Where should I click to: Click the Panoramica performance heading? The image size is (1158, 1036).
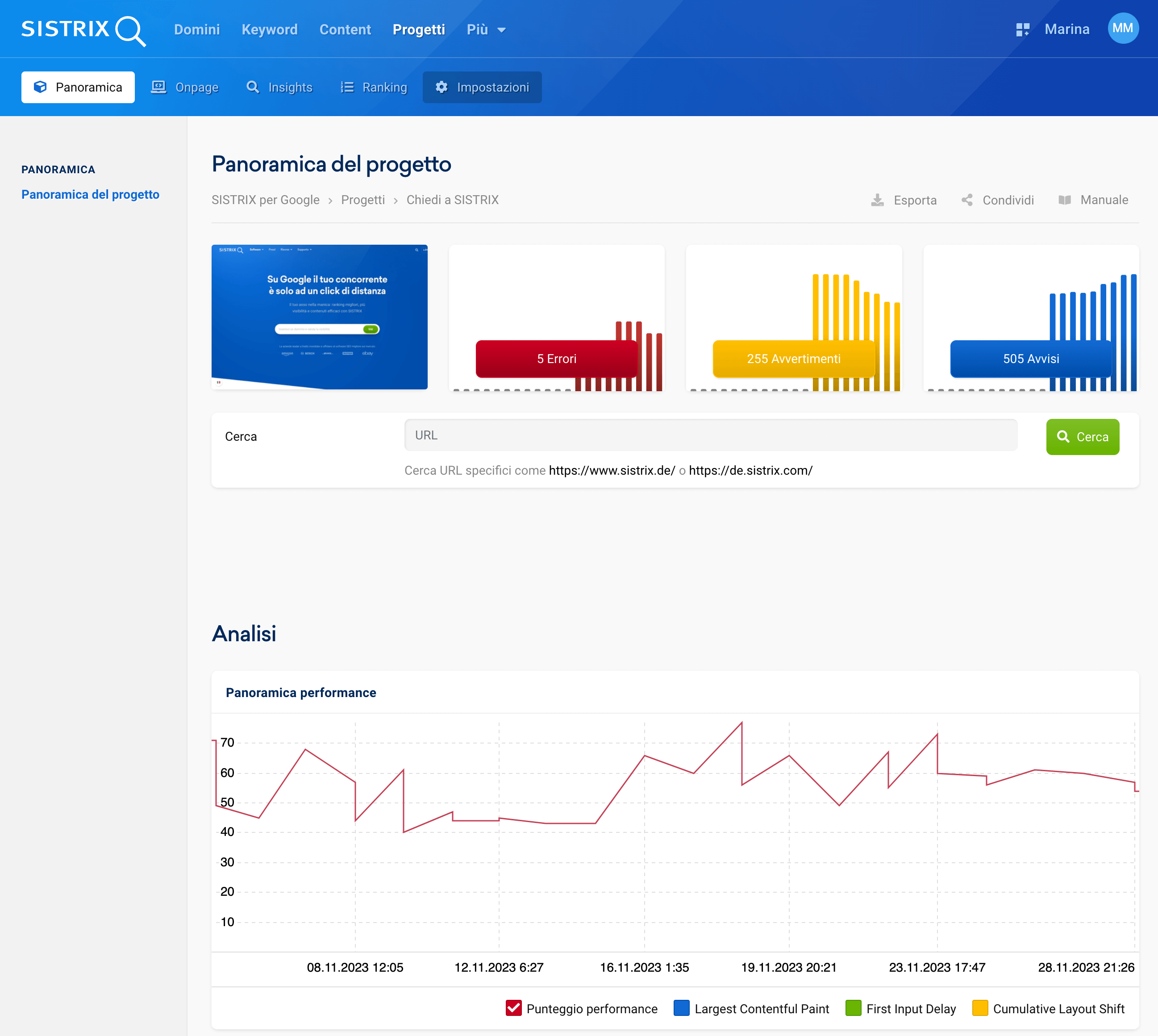(301, 693)
